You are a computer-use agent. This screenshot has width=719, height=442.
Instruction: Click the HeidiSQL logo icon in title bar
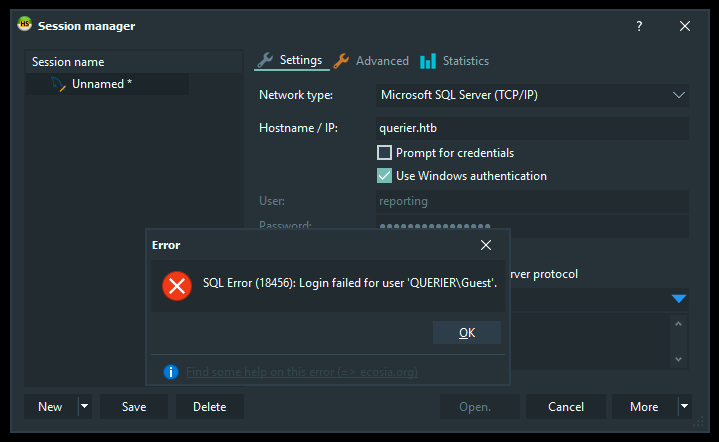coord(24,25)
